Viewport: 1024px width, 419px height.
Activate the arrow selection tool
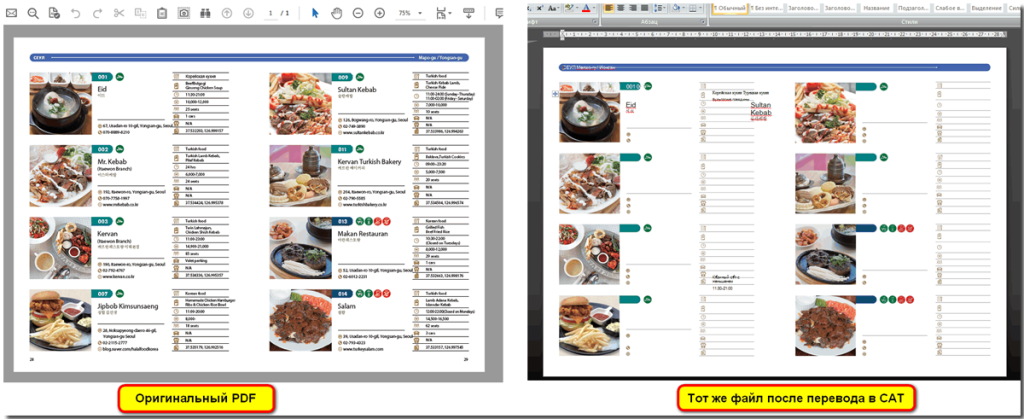(315, 13)
